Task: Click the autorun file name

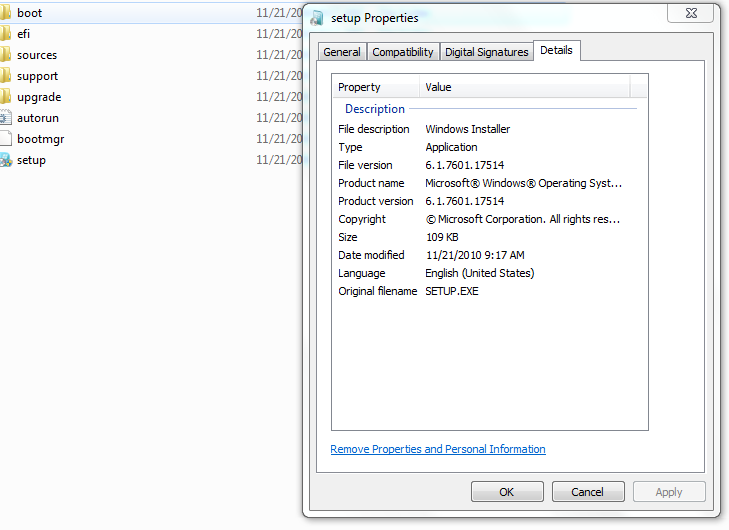Action: click(38, 118)
